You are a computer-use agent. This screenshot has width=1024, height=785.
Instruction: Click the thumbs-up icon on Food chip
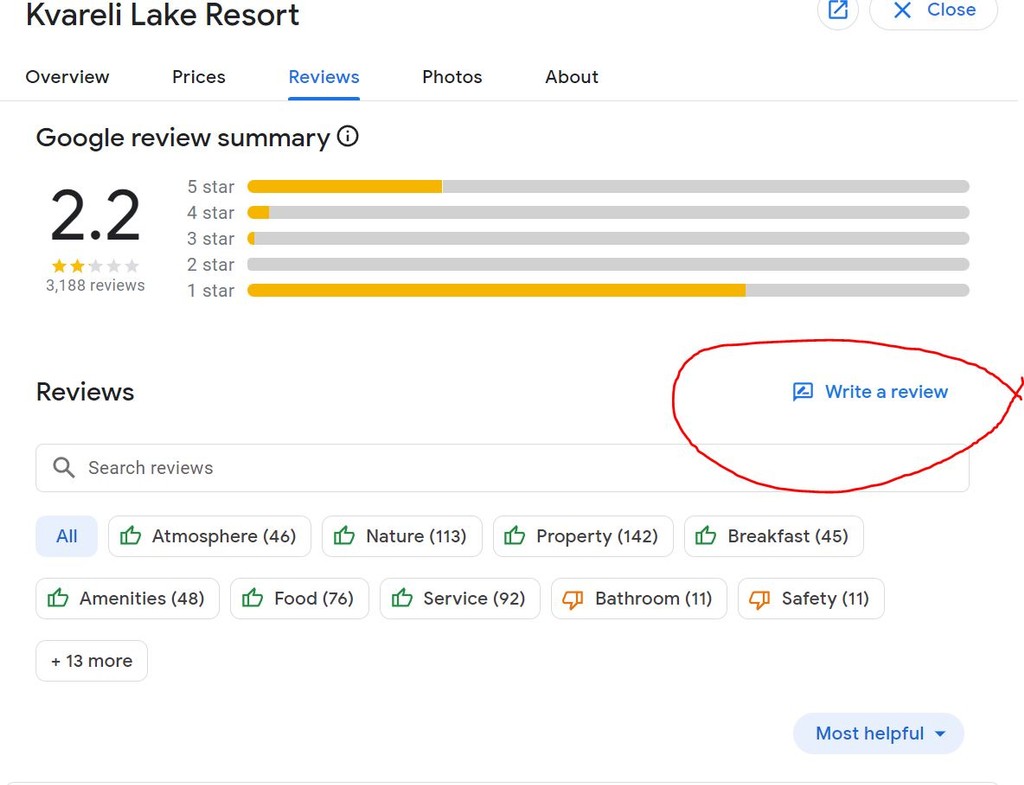click(253, 598)
